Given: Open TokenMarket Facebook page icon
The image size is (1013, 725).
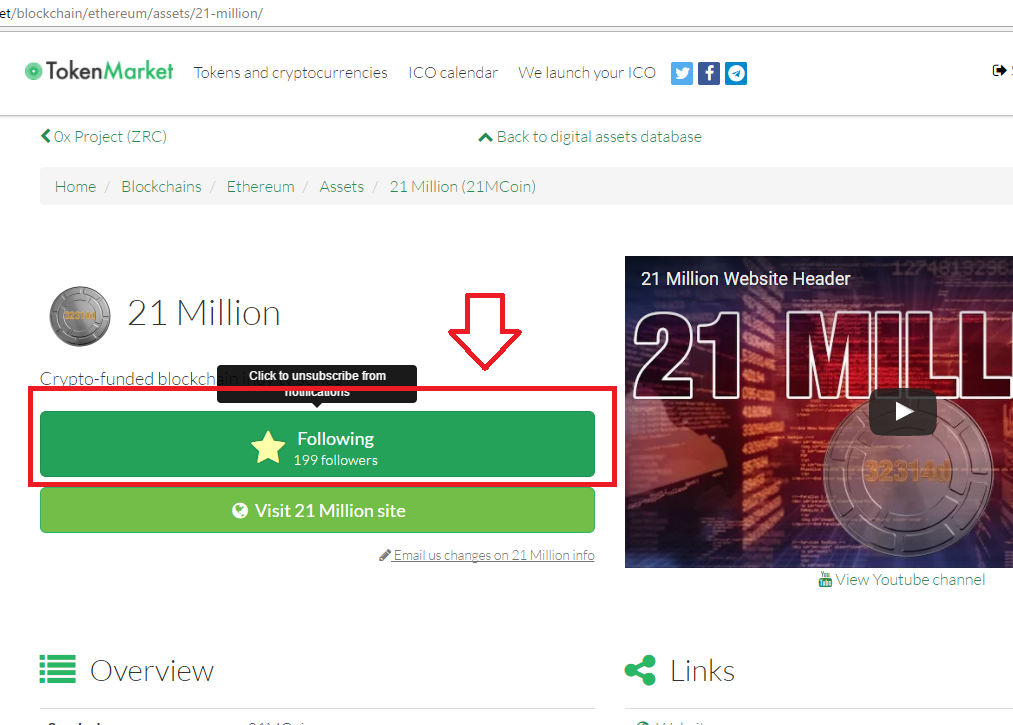Looking at the screenshot, I should pos(709,74).
